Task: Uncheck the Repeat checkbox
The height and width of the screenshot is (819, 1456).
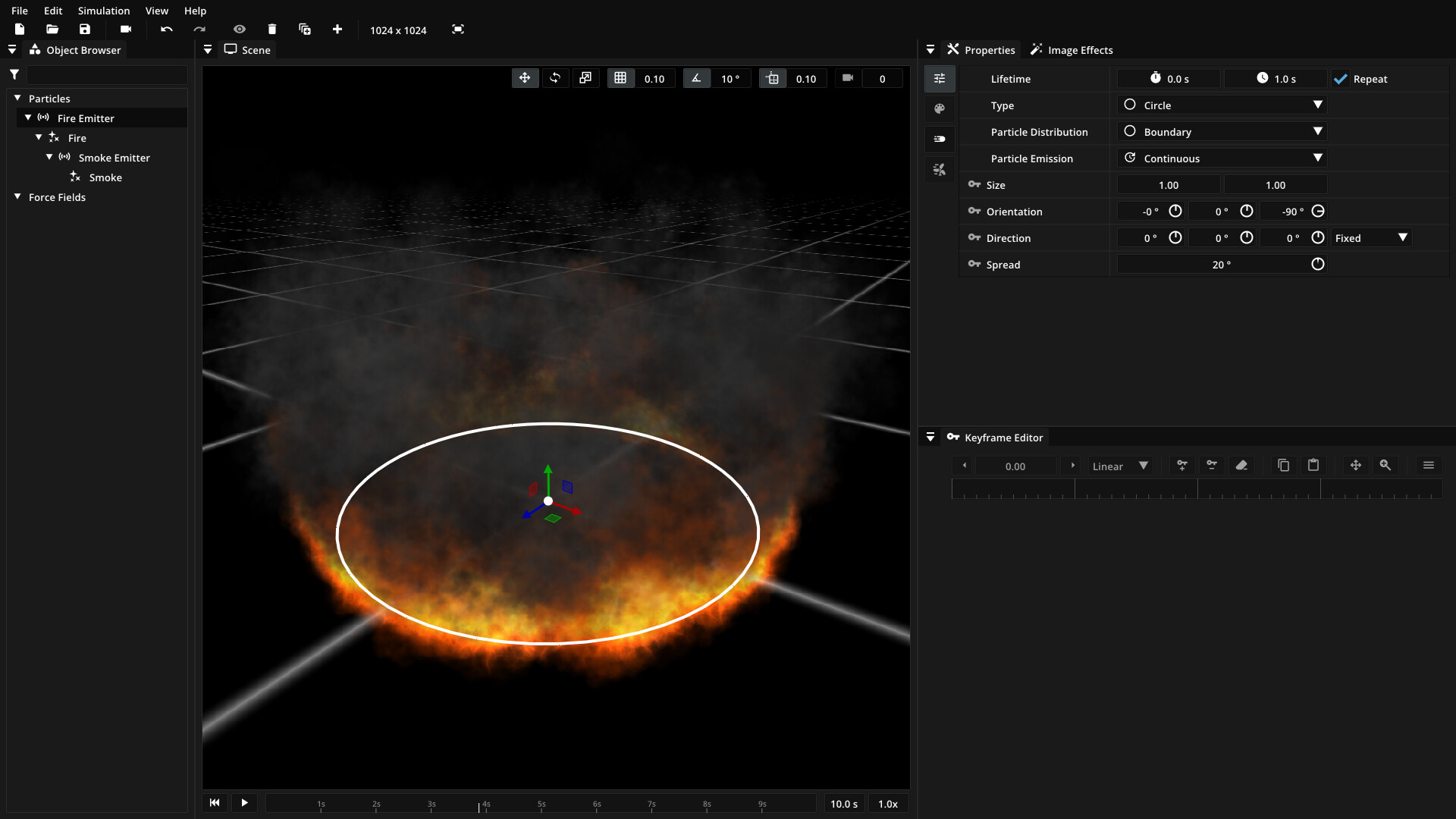Action: pos(1341,79)
